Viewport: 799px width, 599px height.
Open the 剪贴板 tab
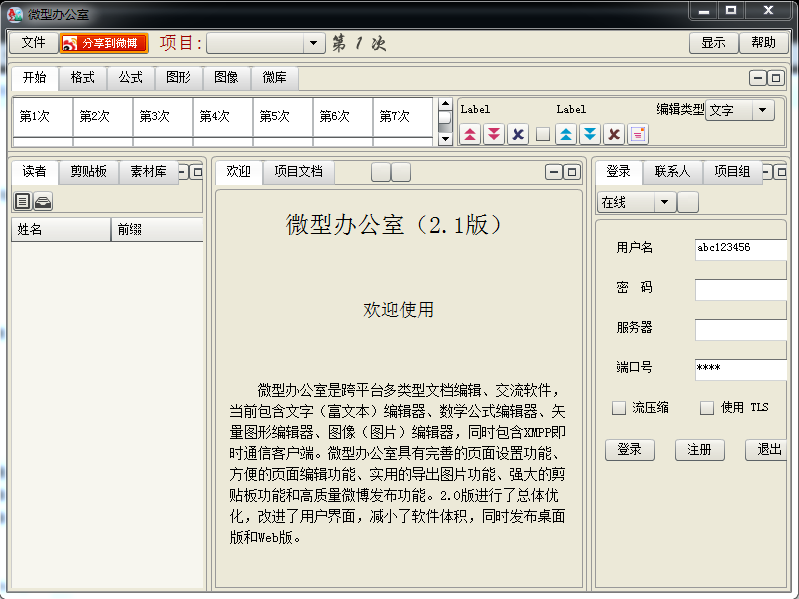89,172
